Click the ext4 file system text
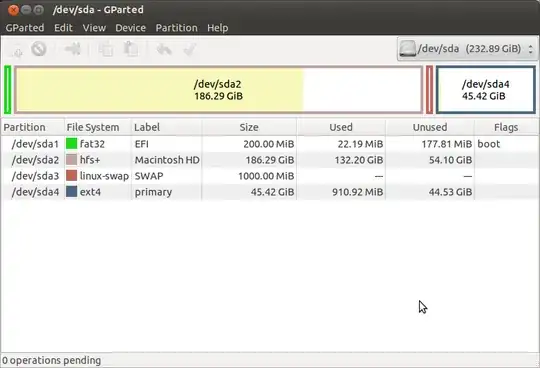 (x=90, y=192)
